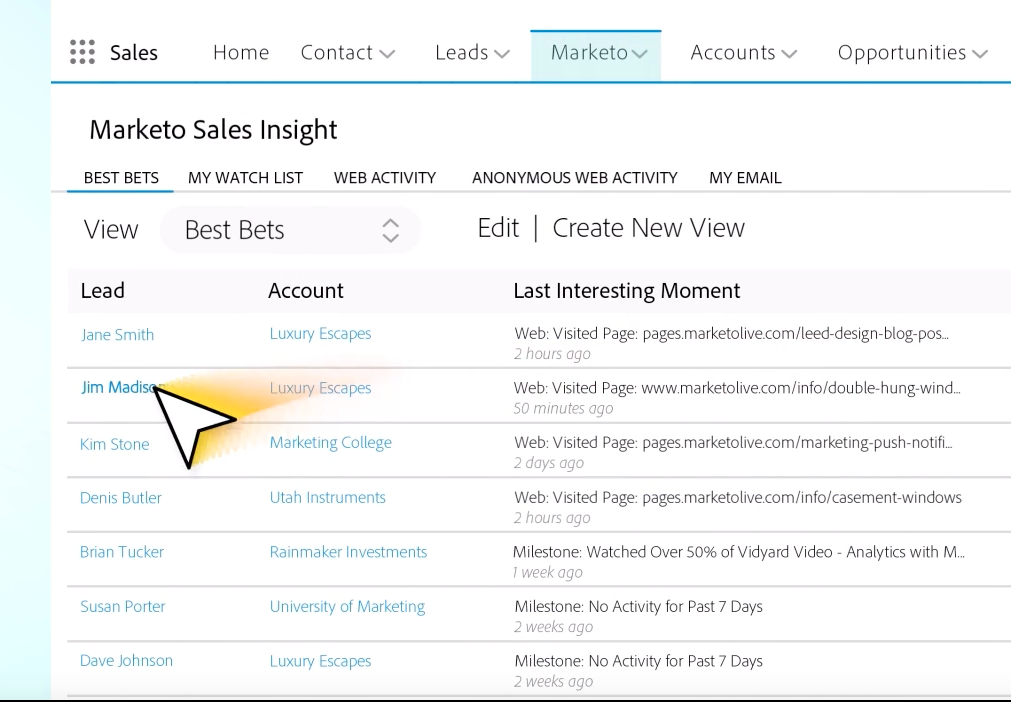
Task: Open the Opportunities nav tab
Action: click(901, 52)
